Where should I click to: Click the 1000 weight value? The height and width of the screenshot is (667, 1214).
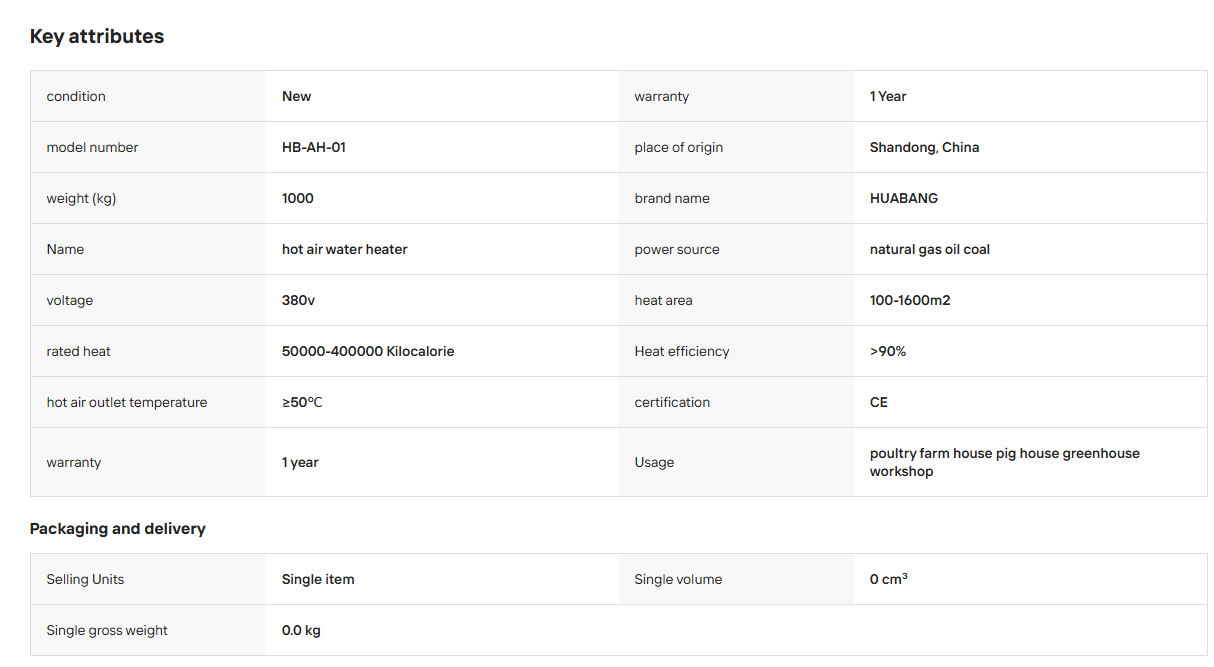click(x=298, y=198)
